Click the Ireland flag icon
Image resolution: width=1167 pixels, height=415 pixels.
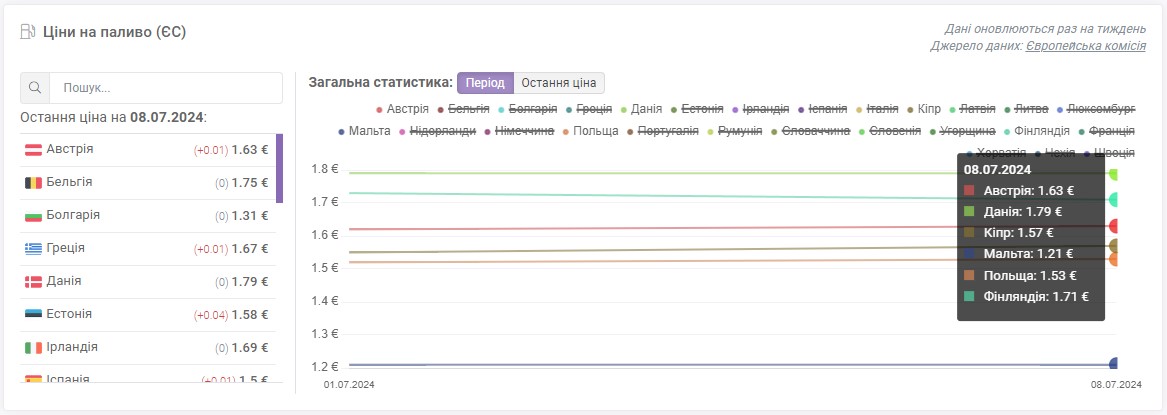coord(33,347)
